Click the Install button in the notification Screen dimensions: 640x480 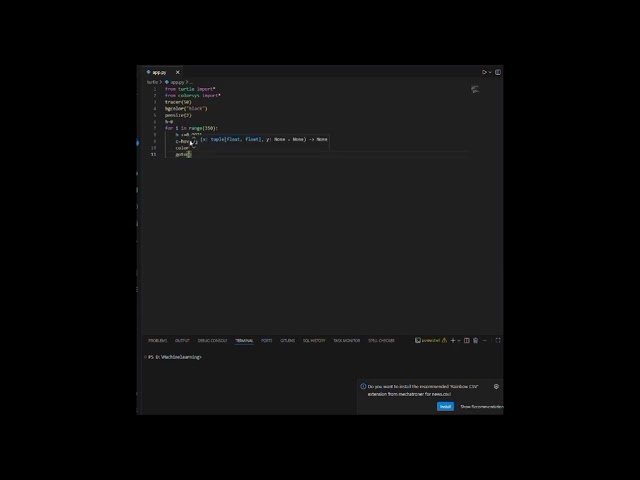click(445, 406)
